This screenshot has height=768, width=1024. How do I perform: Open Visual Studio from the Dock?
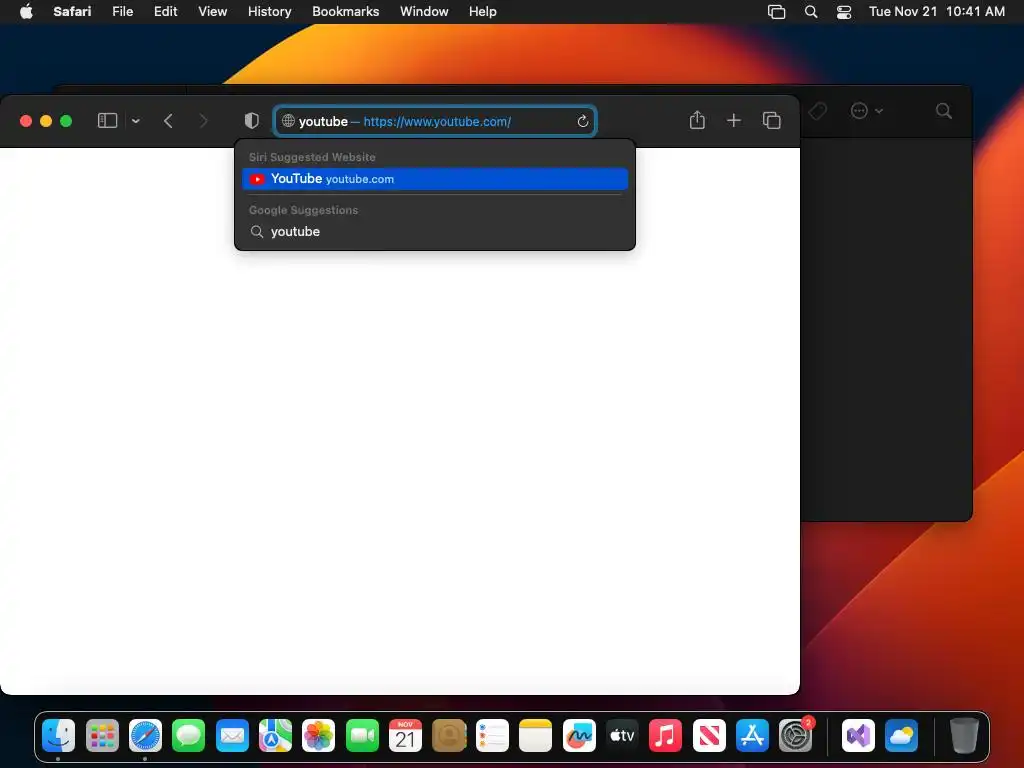[858, 736]
